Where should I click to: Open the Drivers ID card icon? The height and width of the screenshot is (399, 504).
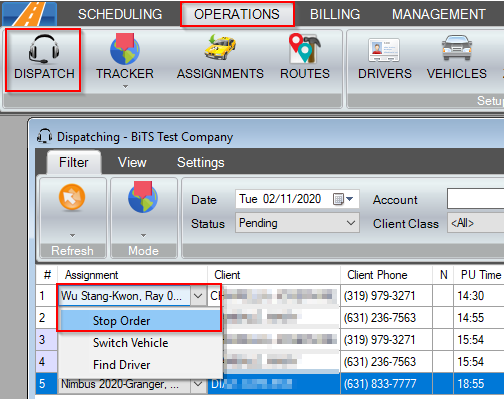tap(384, 50)
